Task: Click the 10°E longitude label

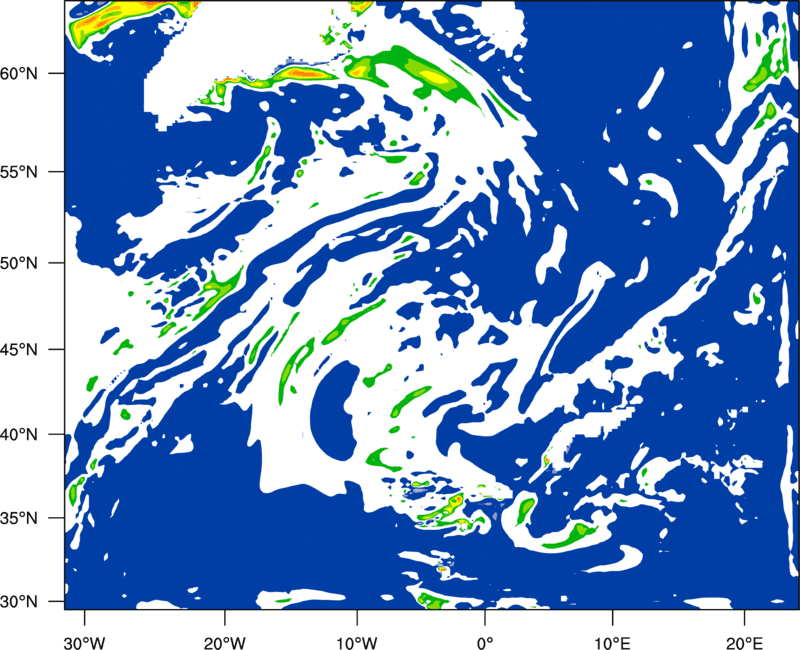Action: click(612, 642)
